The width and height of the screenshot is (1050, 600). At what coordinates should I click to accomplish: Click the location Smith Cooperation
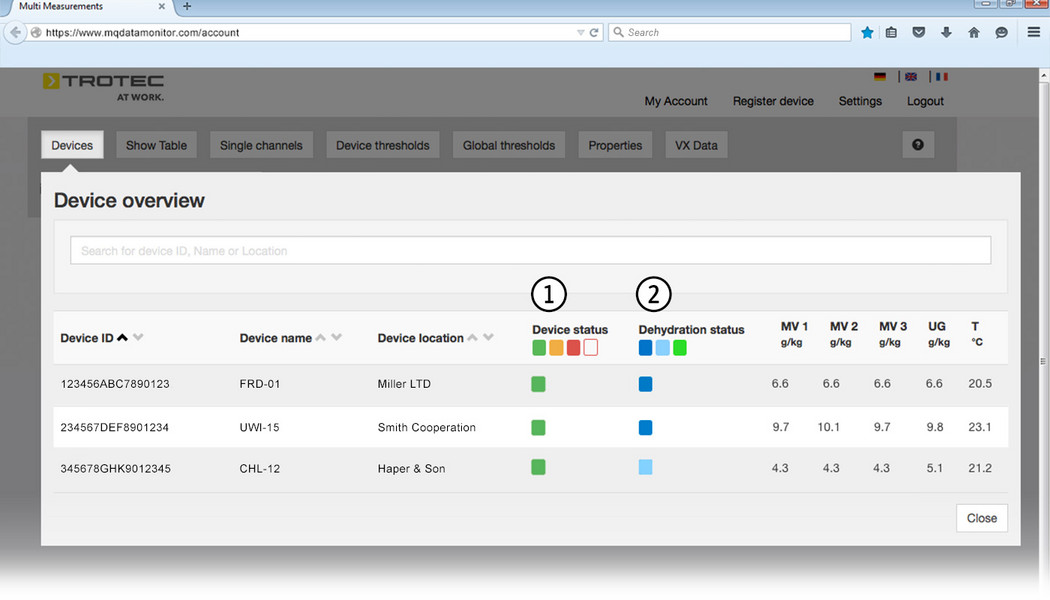[427, 427]
